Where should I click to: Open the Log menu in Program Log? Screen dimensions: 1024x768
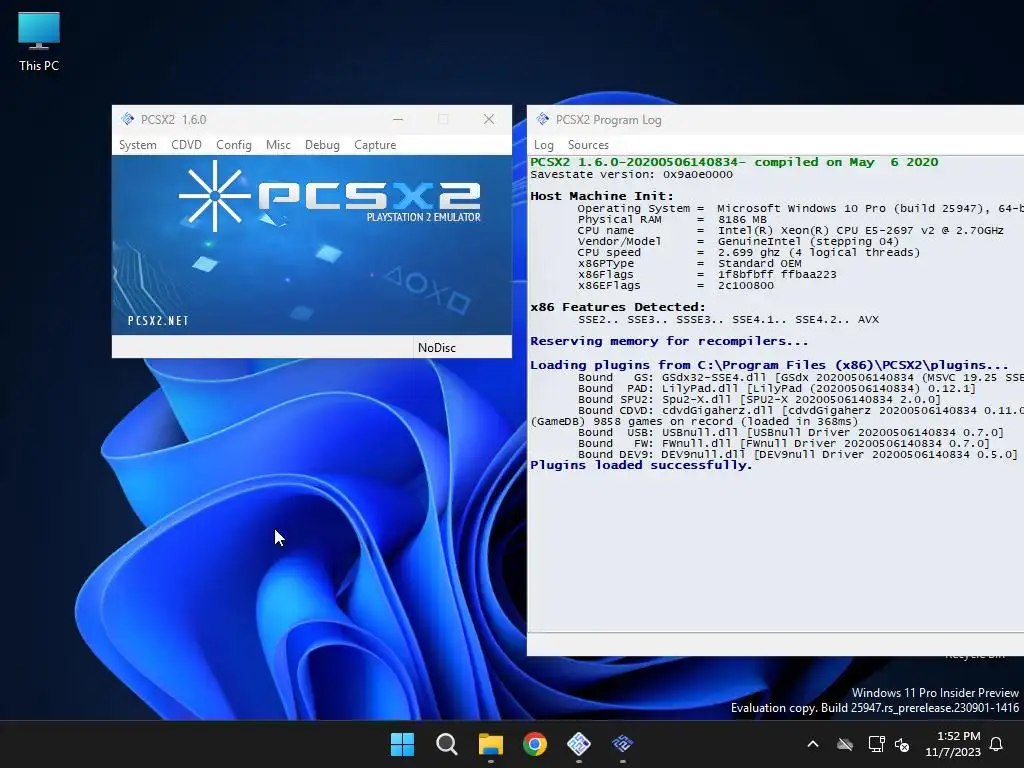point(543,145)
